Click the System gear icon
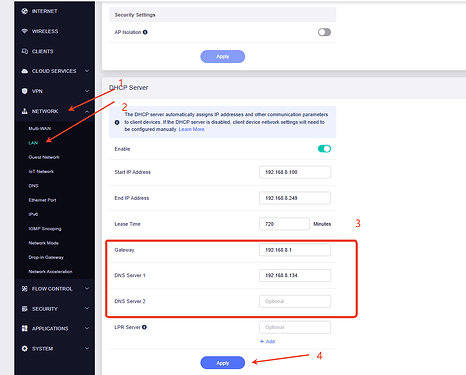The height and width of the screenshot is (375, 466). (24, 348)
